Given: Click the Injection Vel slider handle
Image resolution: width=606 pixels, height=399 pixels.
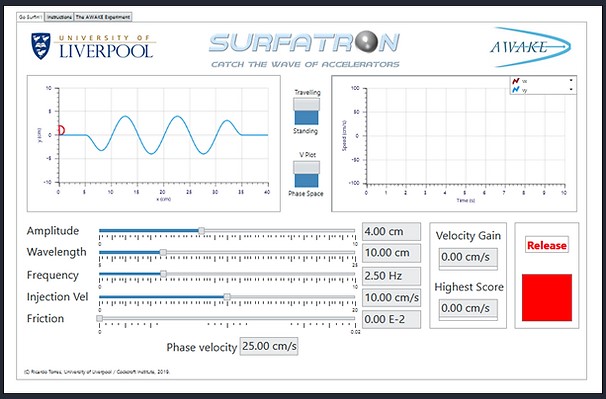Looking at the screenshot, I should (227, 297).
